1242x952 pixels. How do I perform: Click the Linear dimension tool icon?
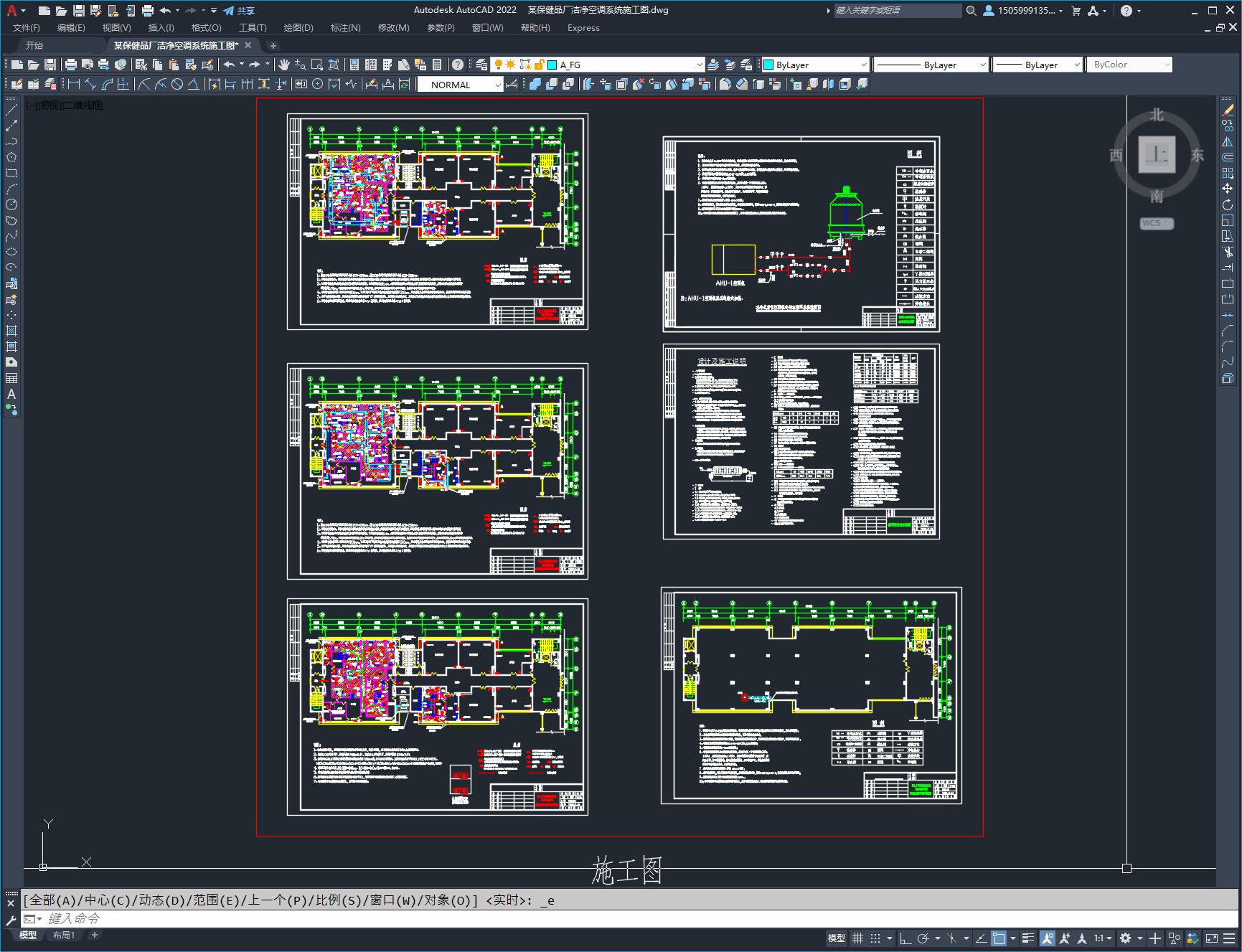tap(73, 84)
